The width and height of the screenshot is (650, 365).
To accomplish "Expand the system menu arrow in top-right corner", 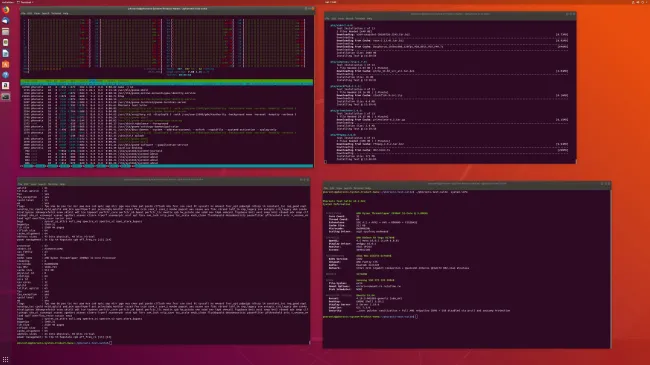I will pos(647,2).
